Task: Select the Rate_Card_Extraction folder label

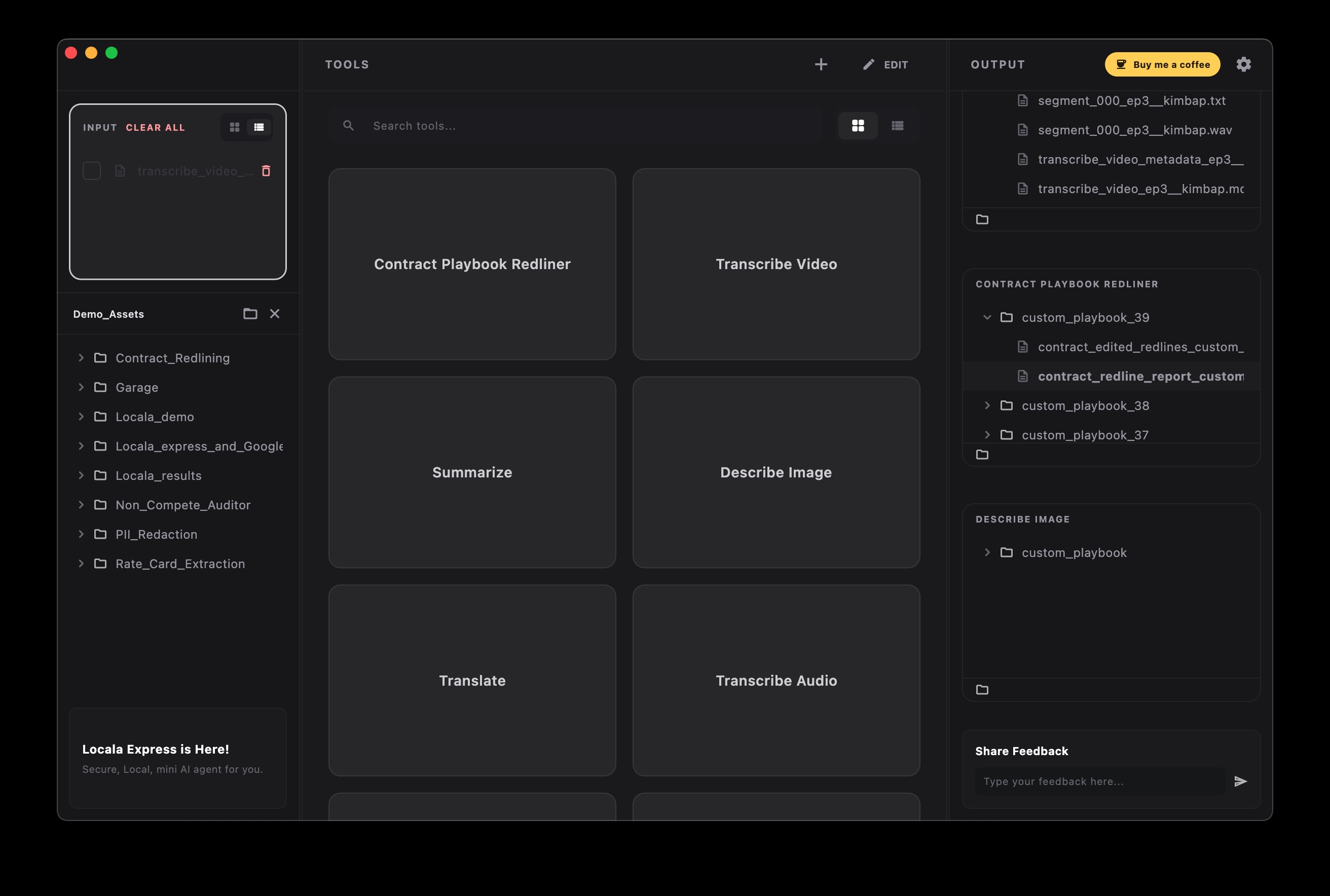Action: [x=180, y=564]
